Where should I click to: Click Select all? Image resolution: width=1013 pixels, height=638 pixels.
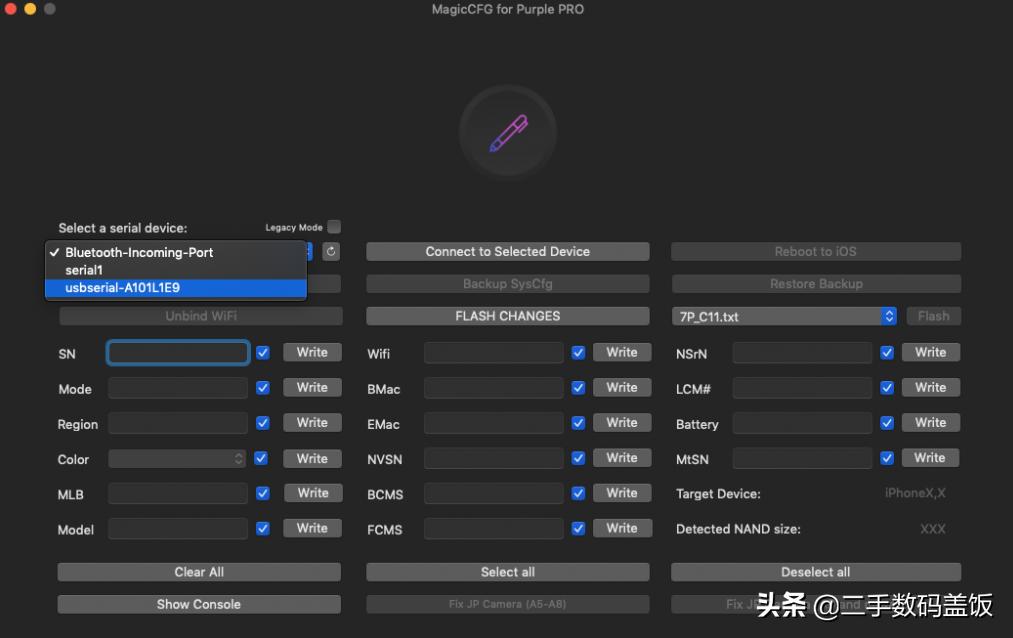(507, 571)
